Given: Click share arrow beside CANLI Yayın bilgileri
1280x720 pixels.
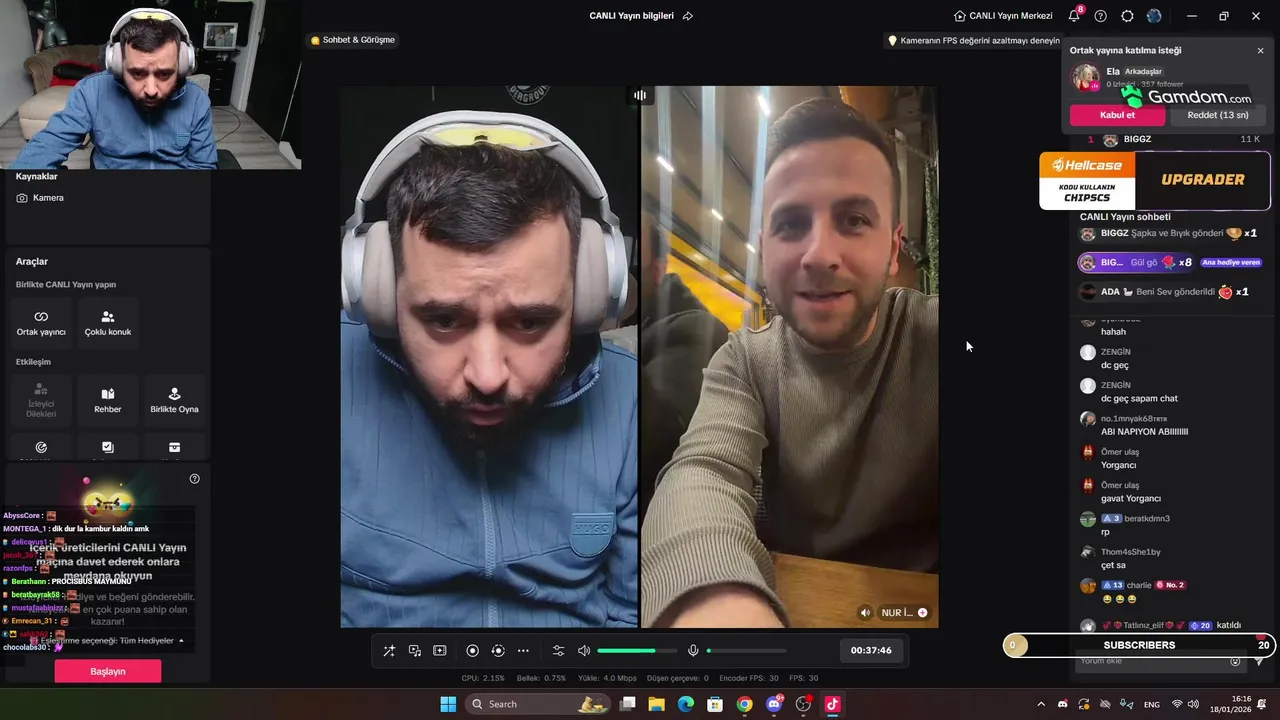Looking at the screenshot, I should click(688, 16).
